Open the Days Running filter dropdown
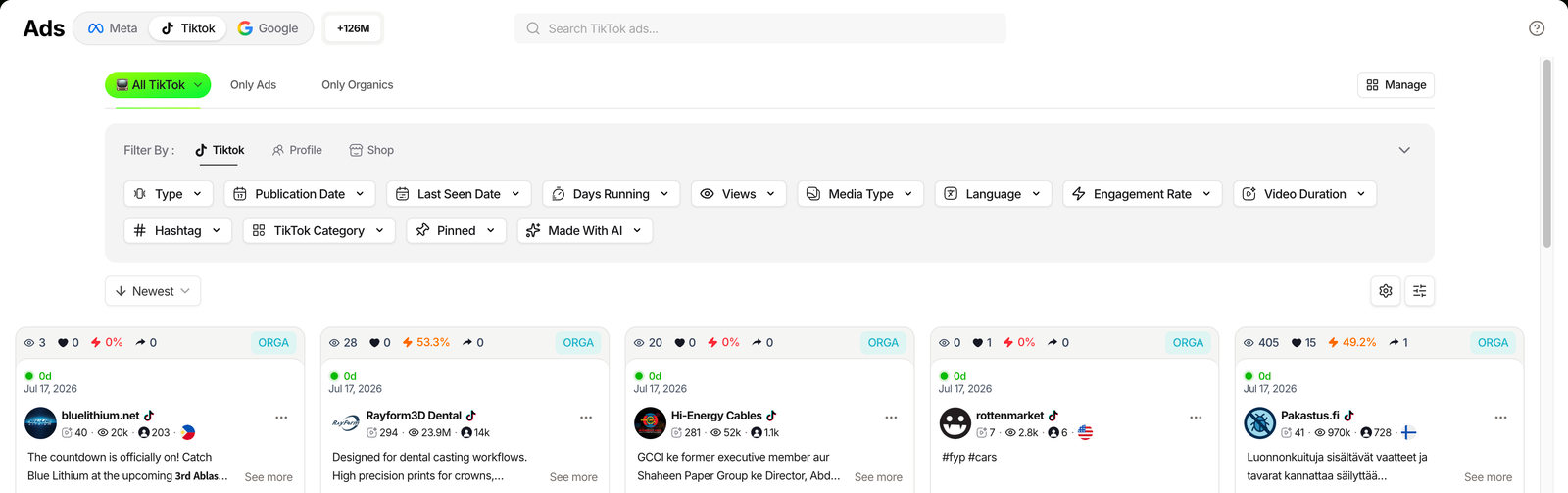 tap(611, 194)
